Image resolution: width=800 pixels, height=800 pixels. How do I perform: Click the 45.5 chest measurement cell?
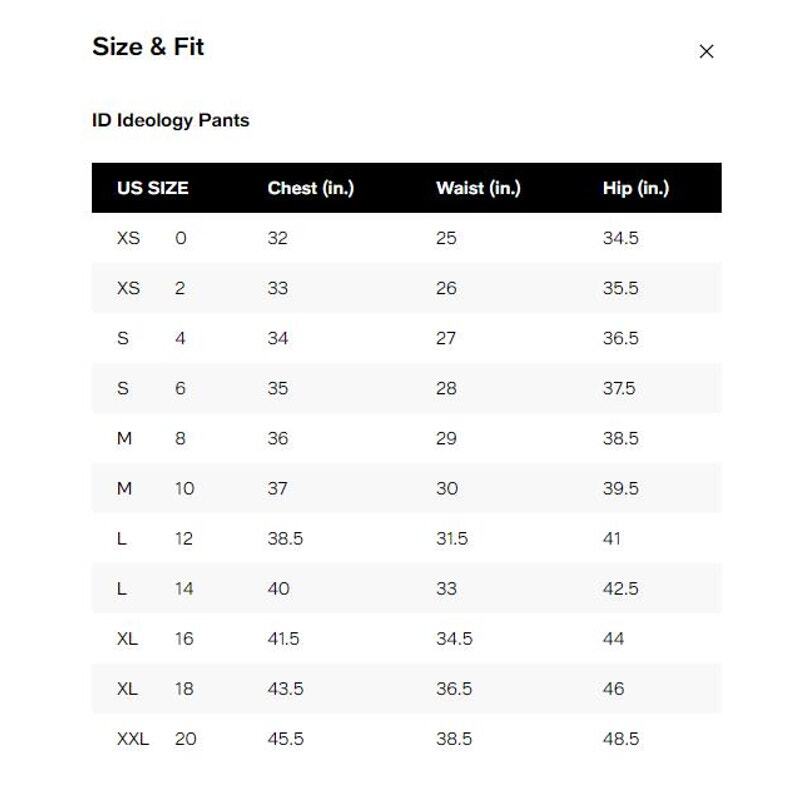(x=285, y=739)
